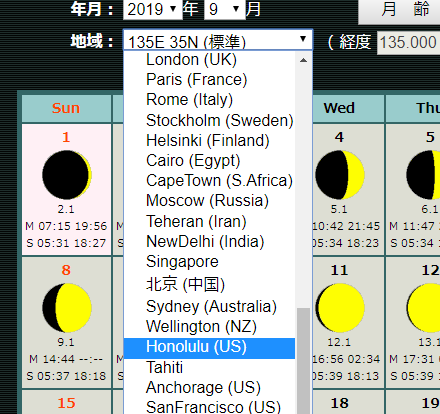Open the month dropdown showing 9

pos(224,9)
